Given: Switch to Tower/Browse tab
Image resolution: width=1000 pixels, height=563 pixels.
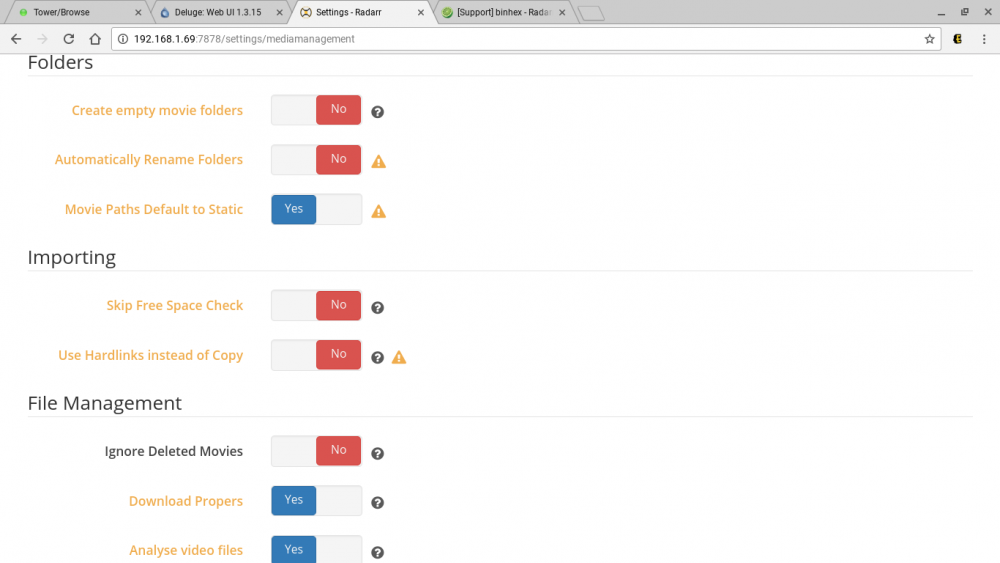Looking at the screenshot, I should (x=77, y=12).
